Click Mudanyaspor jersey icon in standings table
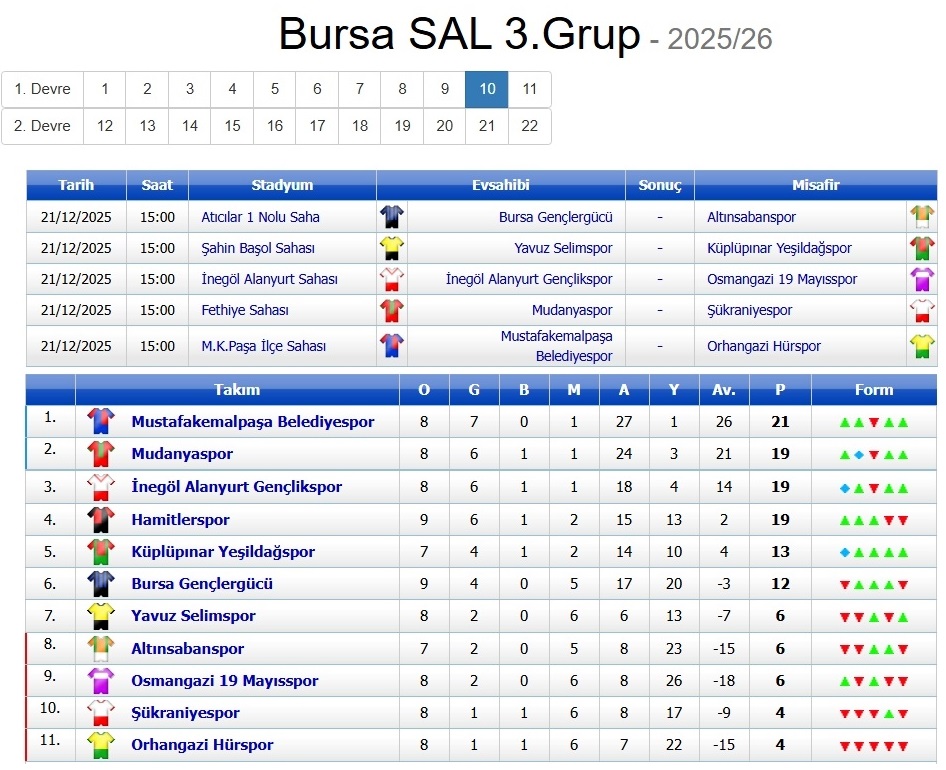 point(100,454)
